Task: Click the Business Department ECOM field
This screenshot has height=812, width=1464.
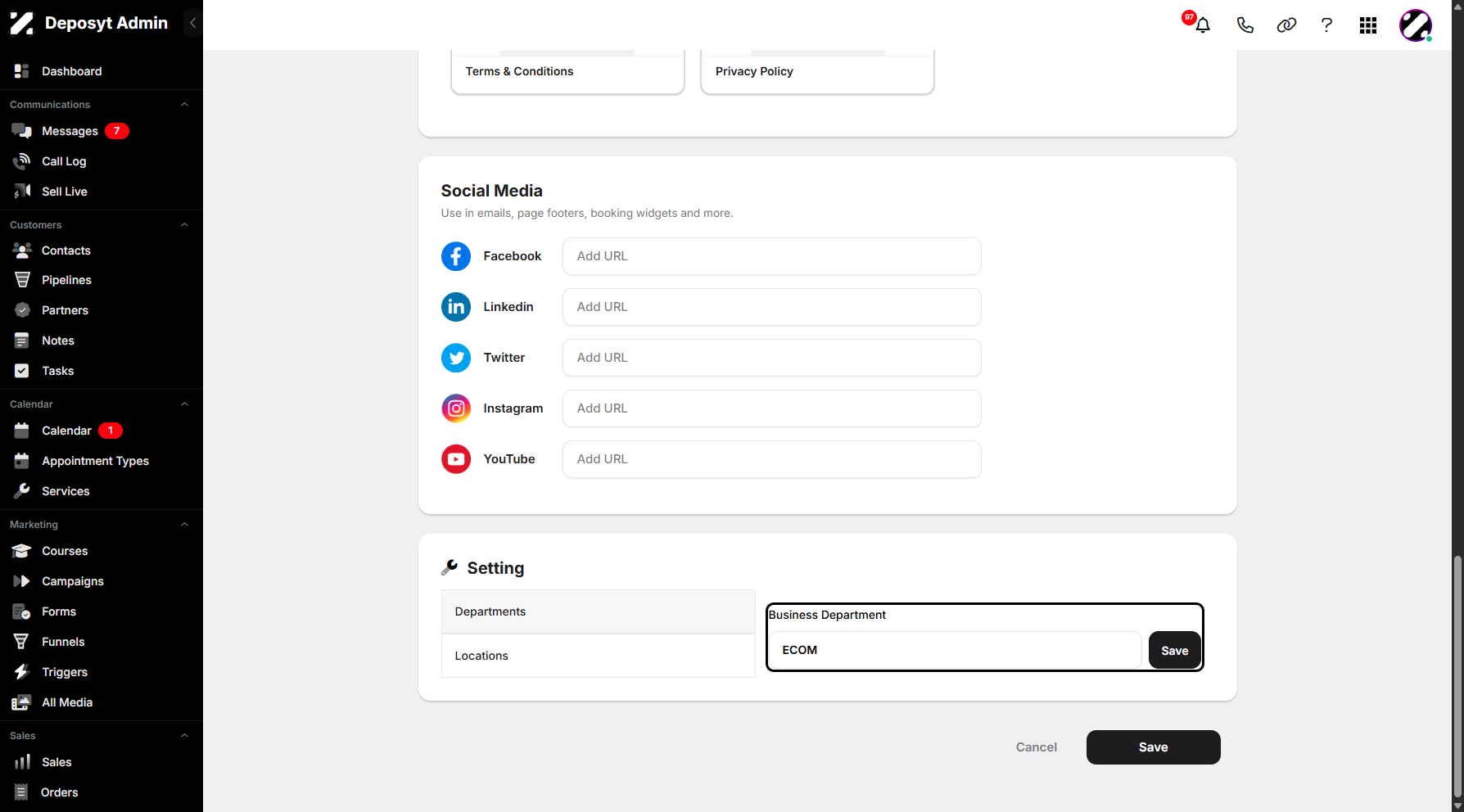Action: pos(956,650)
